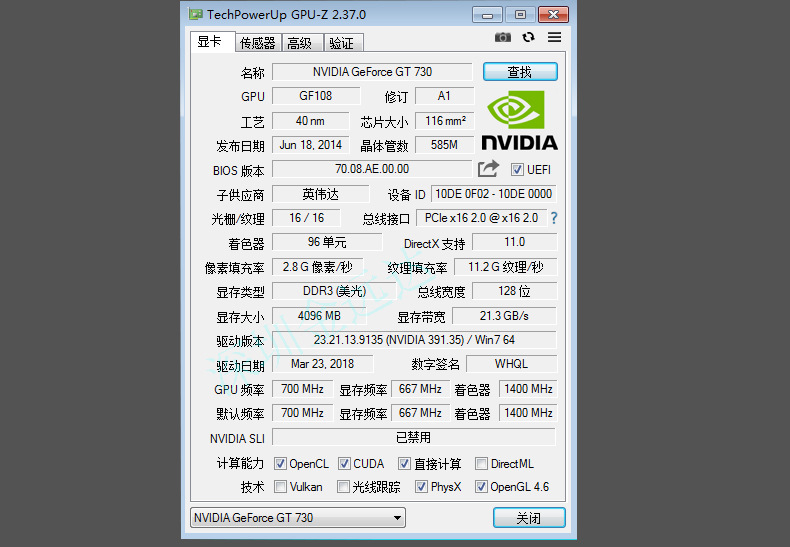This screenshot has width=790, height=547.
Task: Click the 查找 lookup button
Action: coord(520,72)
